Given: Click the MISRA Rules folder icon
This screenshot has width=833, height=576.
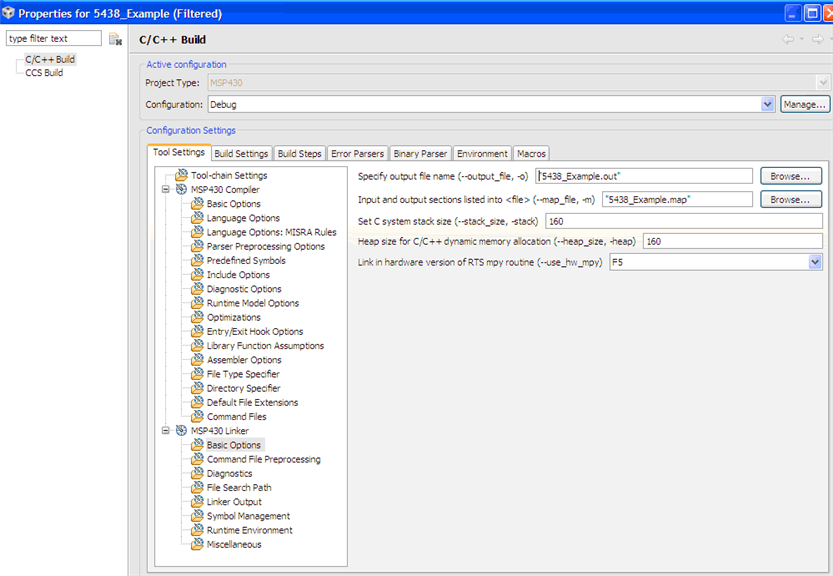Looking at the screenshot, I should point(198,232).
